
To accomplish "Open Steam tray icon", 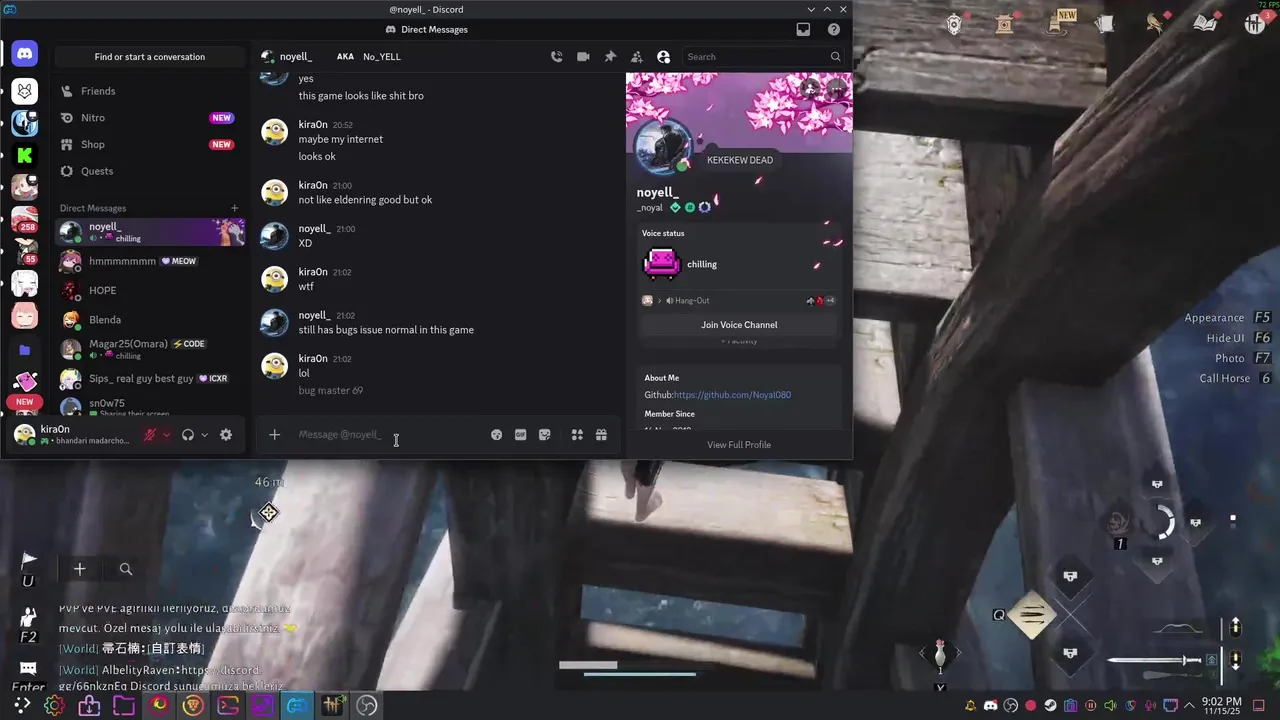I will pos(1050,706).
